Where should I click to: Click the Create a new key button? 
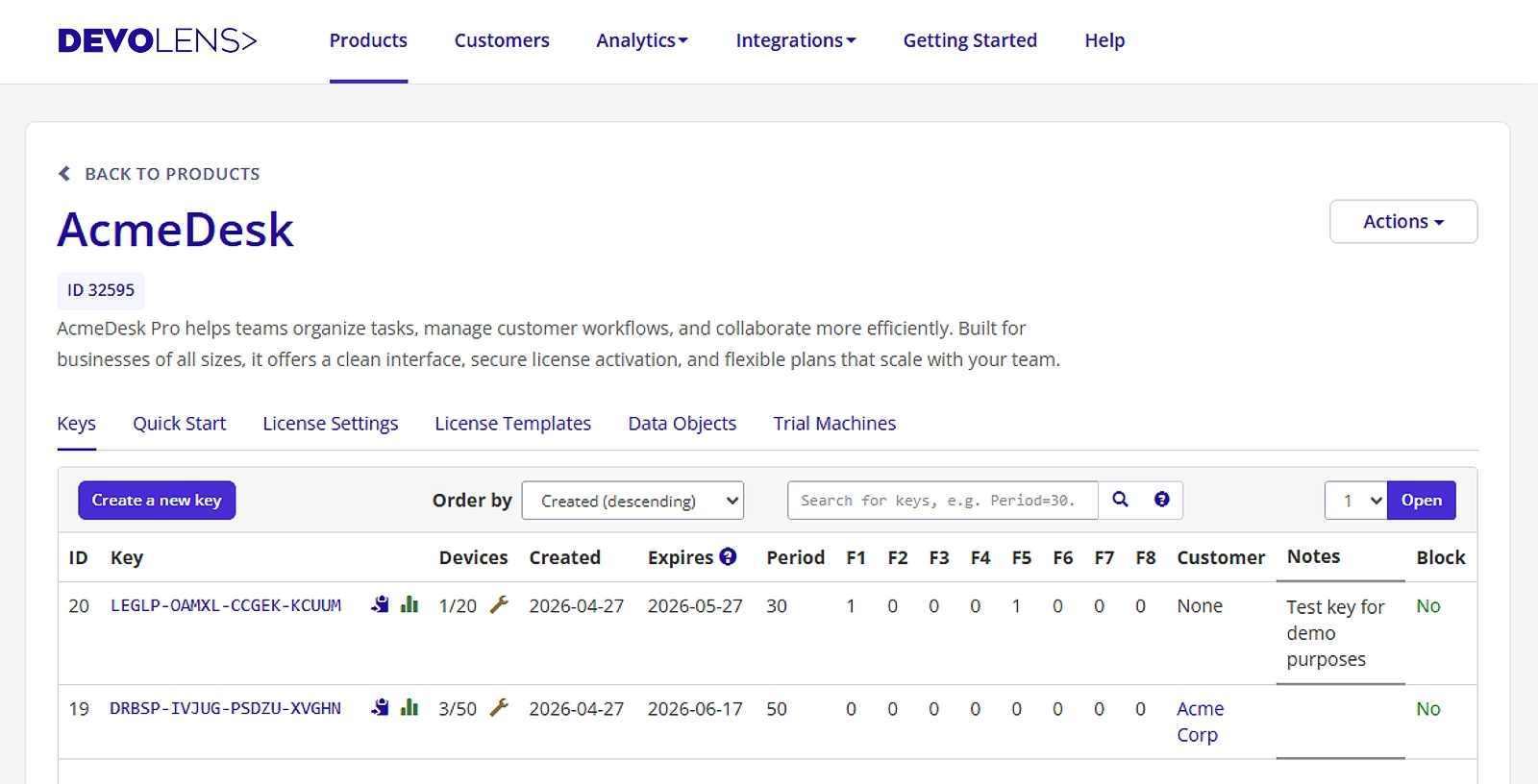157,501
